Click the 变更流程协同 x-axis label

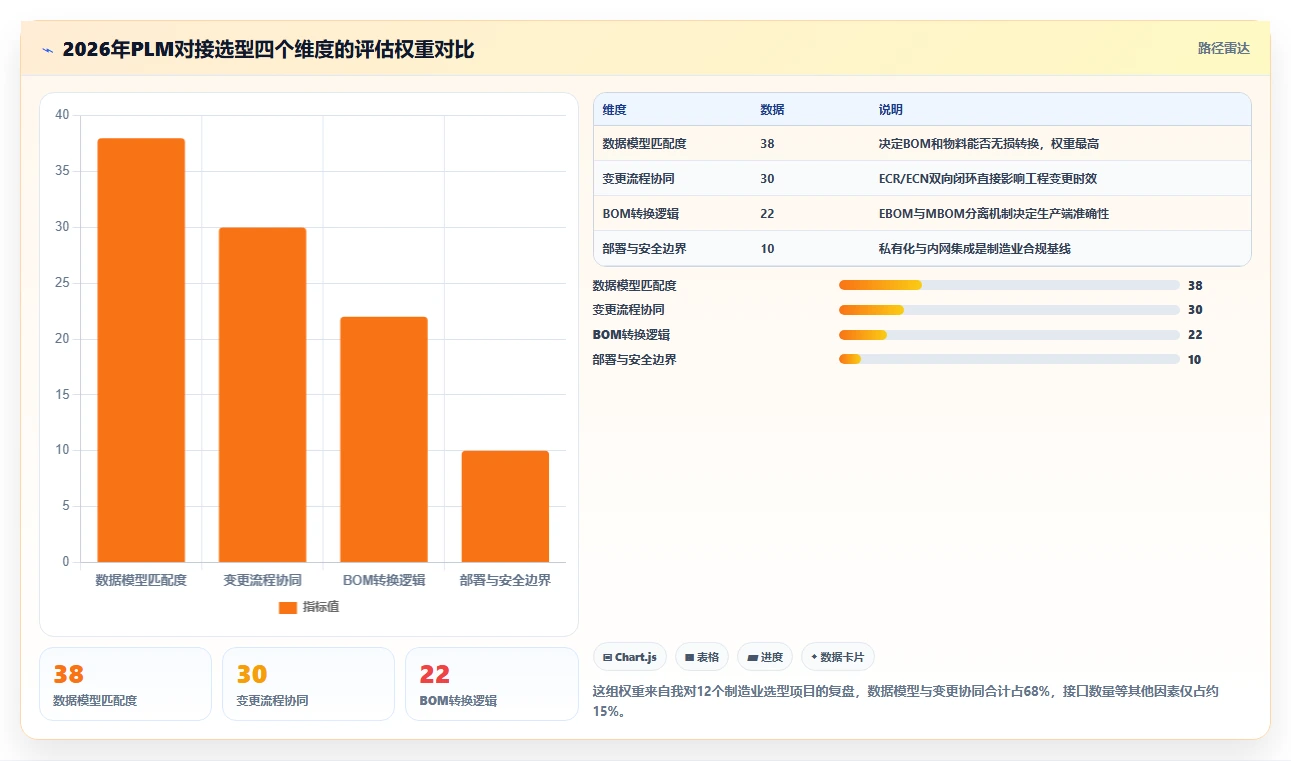pyautogui.click(x=262, y=580)
